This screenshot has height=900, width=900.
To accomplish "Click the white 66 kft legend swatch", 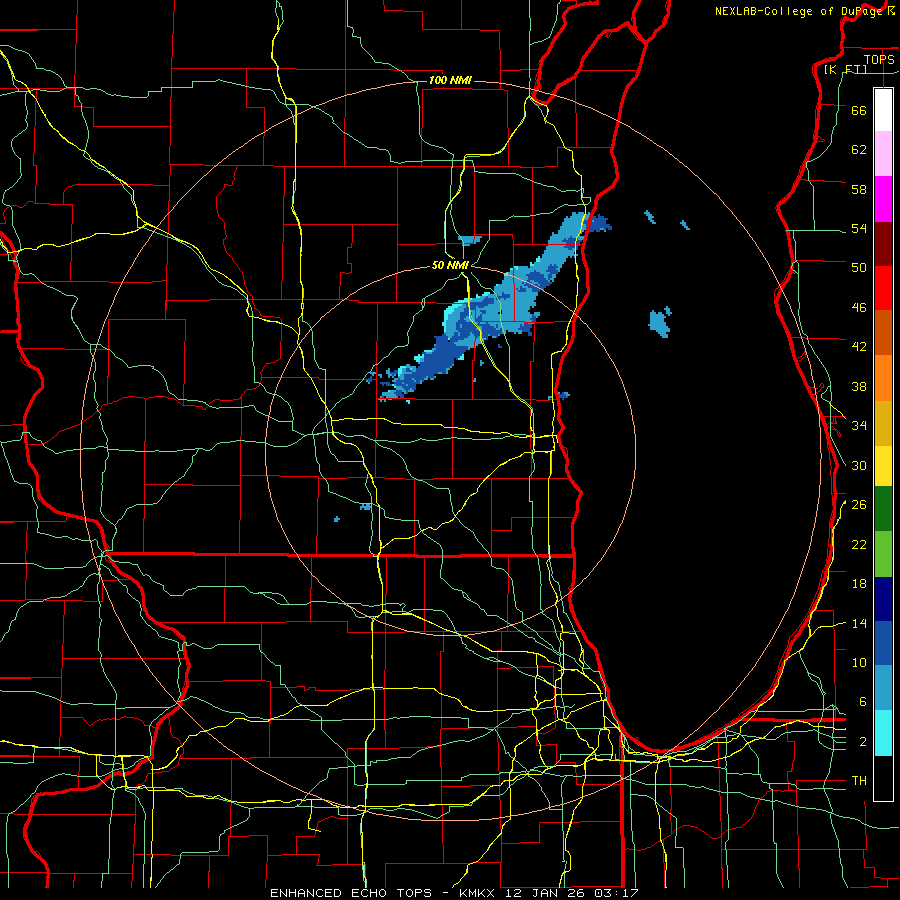I will (x=883, y=110).
